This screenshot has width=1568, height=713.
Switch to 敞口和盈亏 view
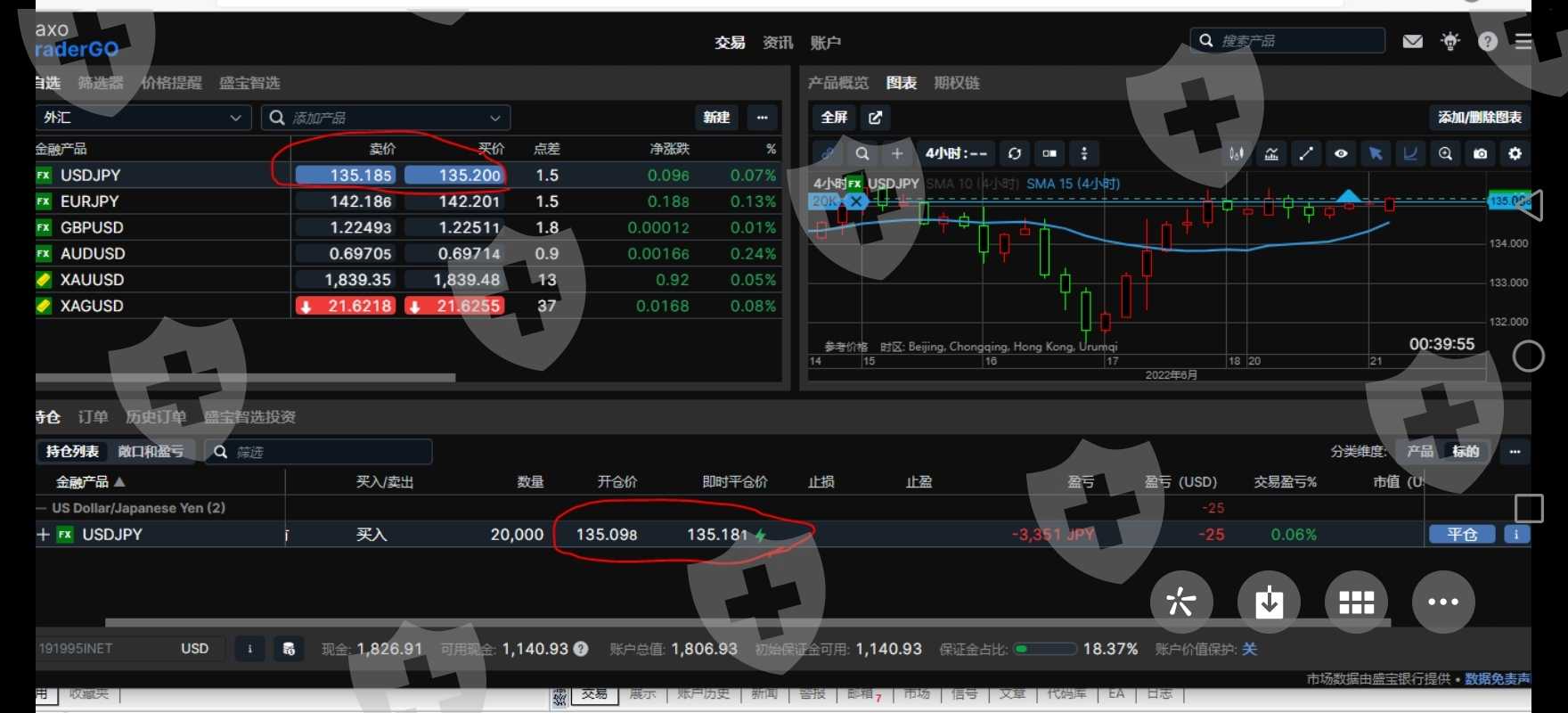tap(151, 452)
